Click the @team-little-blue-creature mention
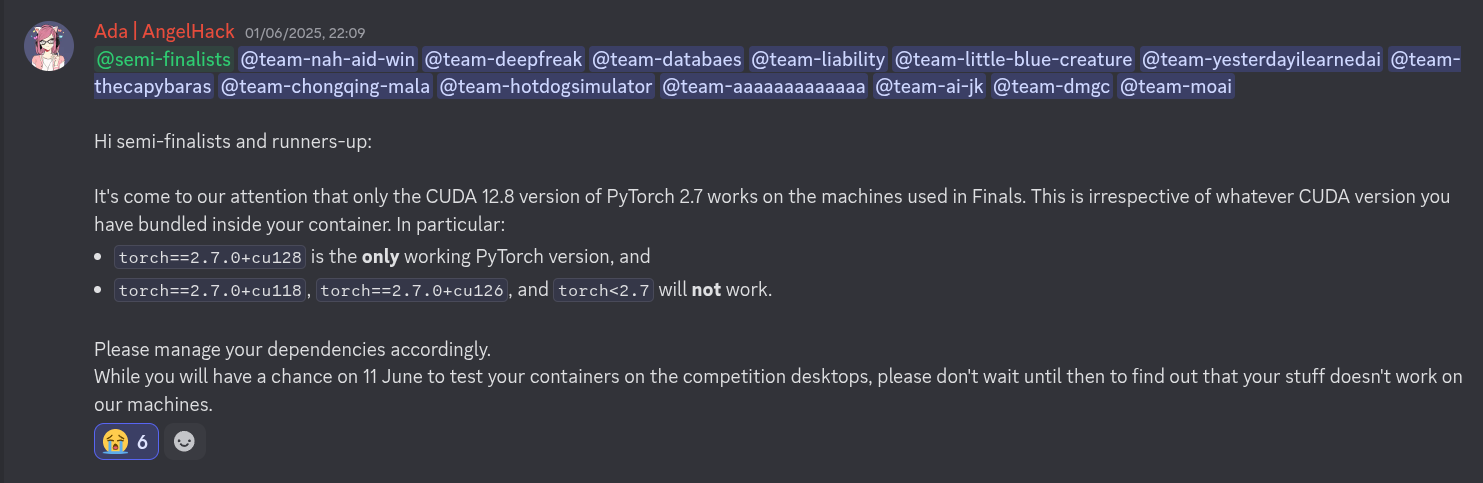This screenshot has height=483, width=1483. click(1014, 59)
